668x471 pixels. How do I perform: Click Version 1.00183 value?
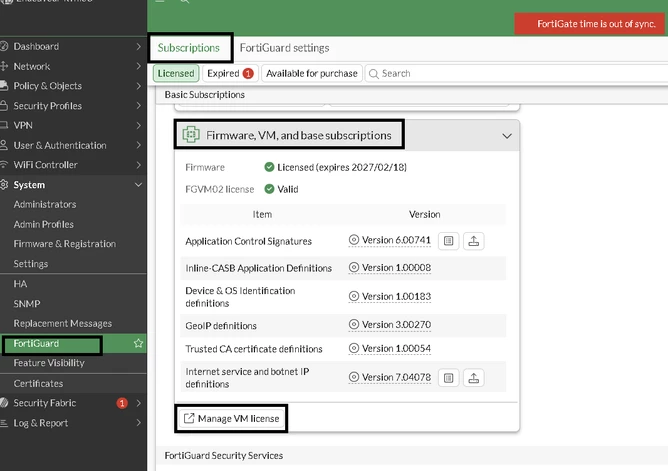pos(396,296)
